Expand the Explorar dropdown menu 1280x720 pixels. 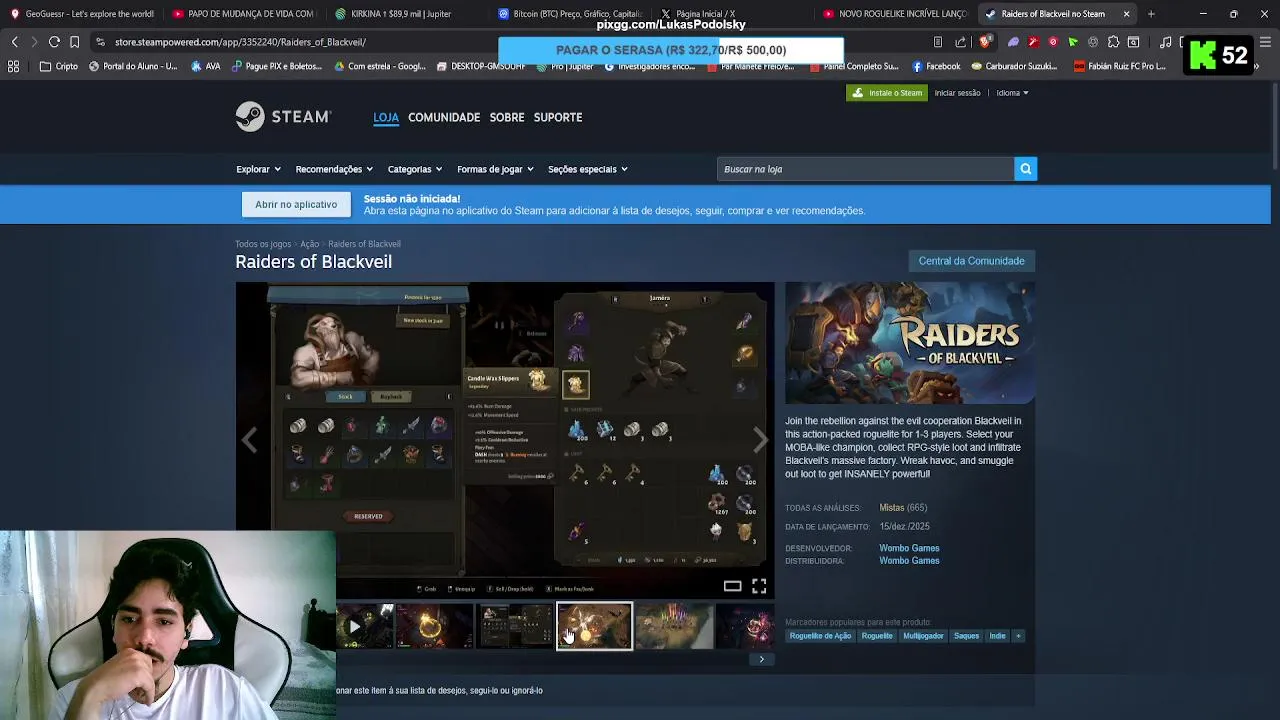pyautogui.click(x=258, y=169)
